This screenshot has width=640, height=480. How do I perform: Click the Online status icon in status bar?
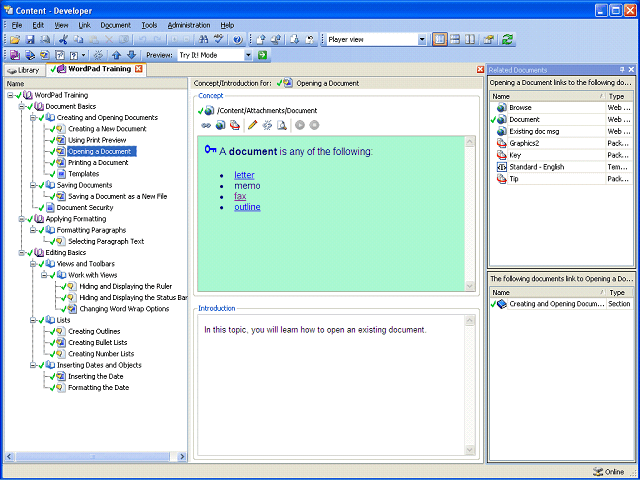pyautogui.click(x=598, y=471)
